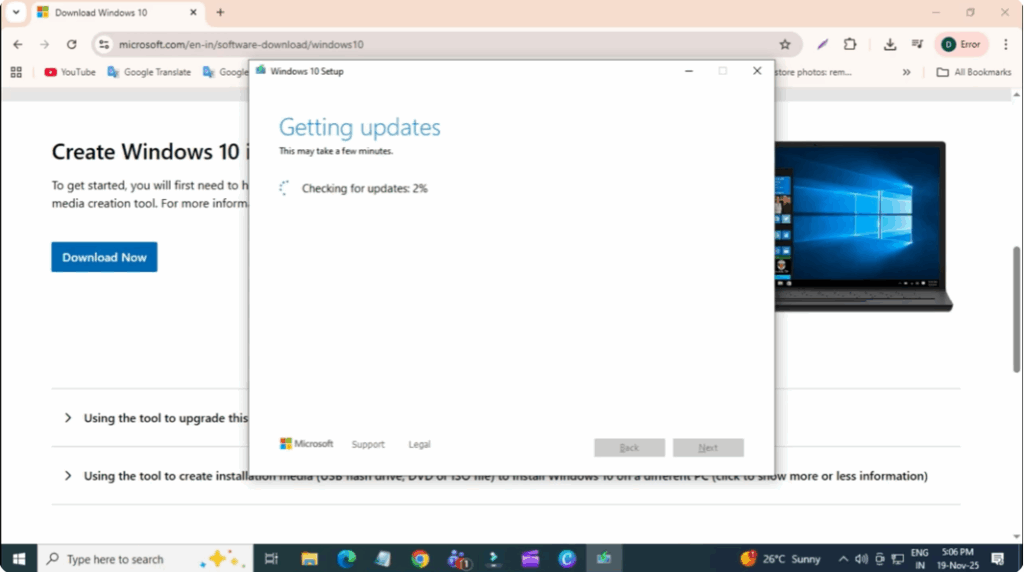The image size is (1024, 572).
Task: Click the browser back arrow
Action: (x=17, y=44)
